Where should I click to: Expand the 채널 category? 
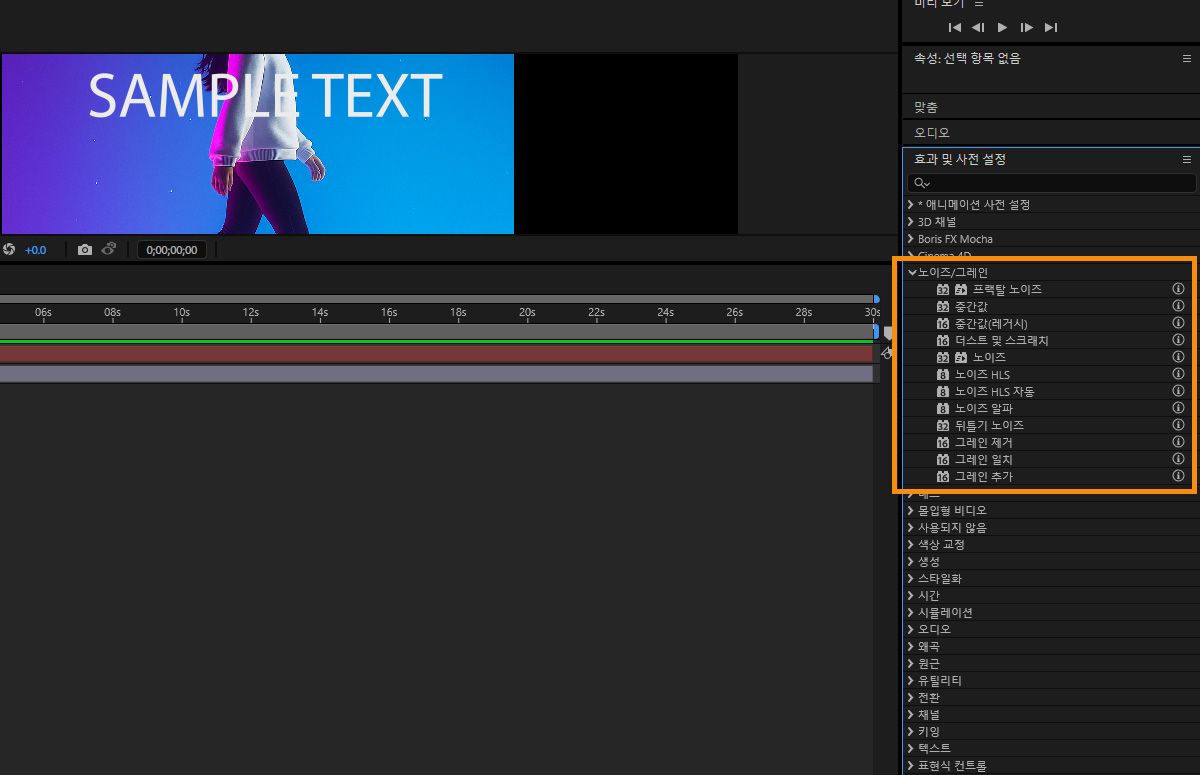[x=911, y=714]
